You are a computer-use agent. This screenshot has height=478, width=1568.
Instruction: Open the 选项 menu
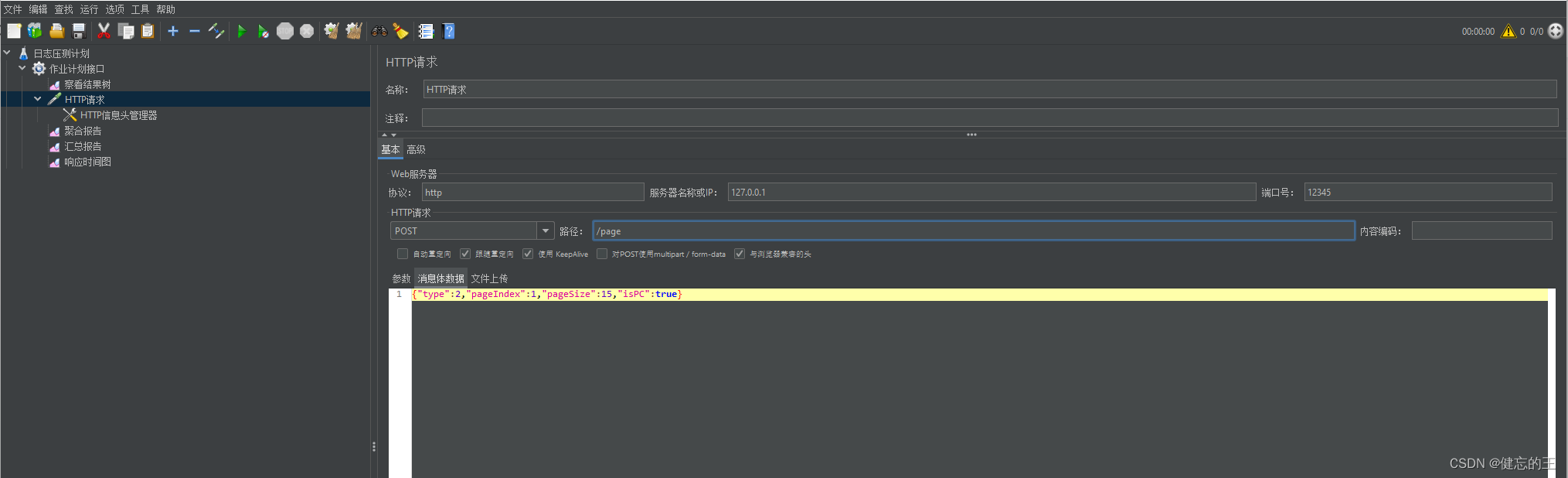coord(115,9)
